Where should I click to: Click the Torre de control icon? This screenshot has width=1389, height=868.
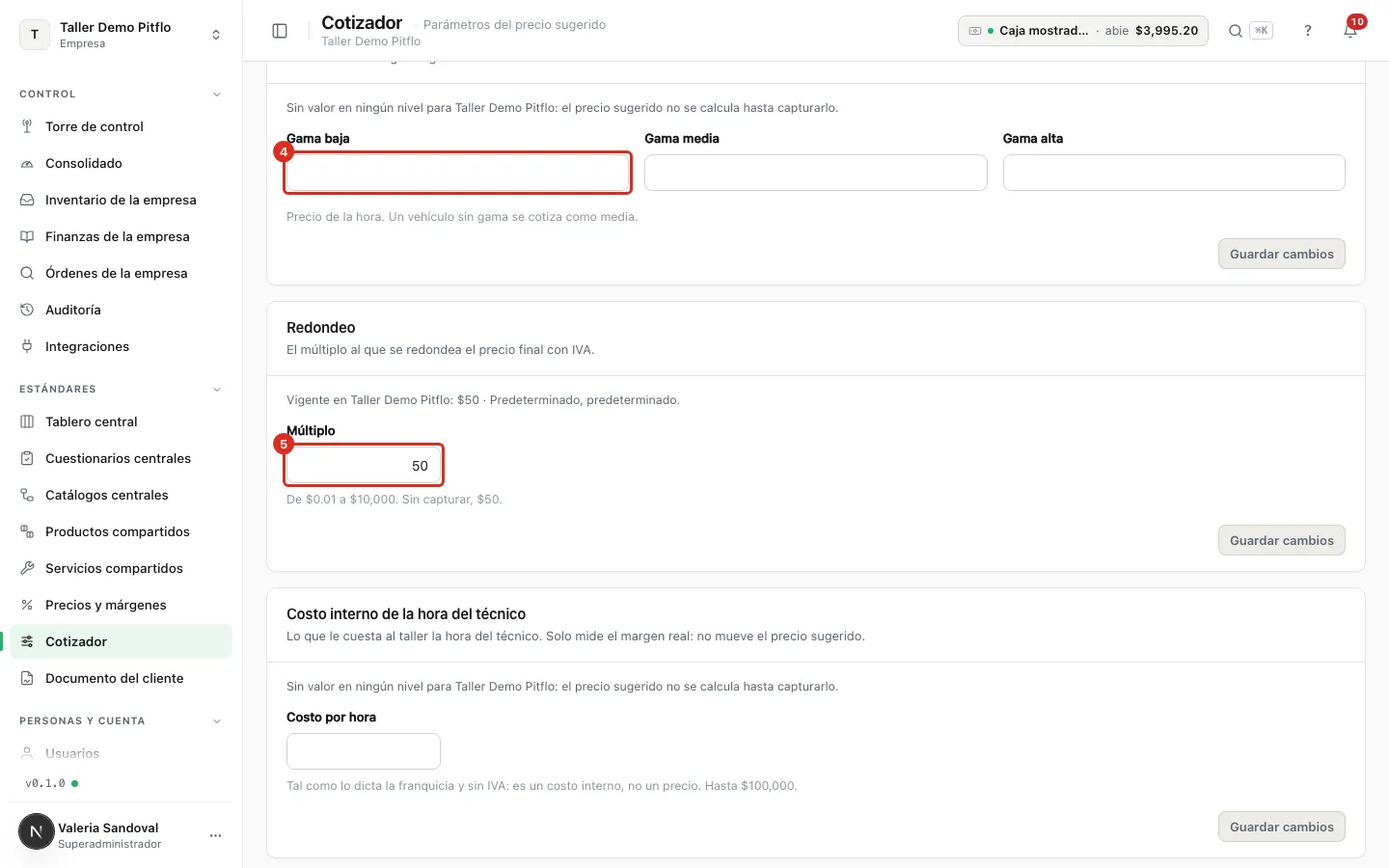coord(27,126)
